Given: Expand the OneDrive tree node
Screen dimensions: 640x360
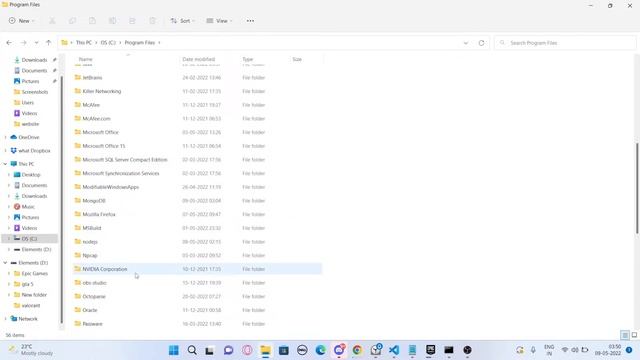Looking at the screenshot, I should (x=5, y=137).
